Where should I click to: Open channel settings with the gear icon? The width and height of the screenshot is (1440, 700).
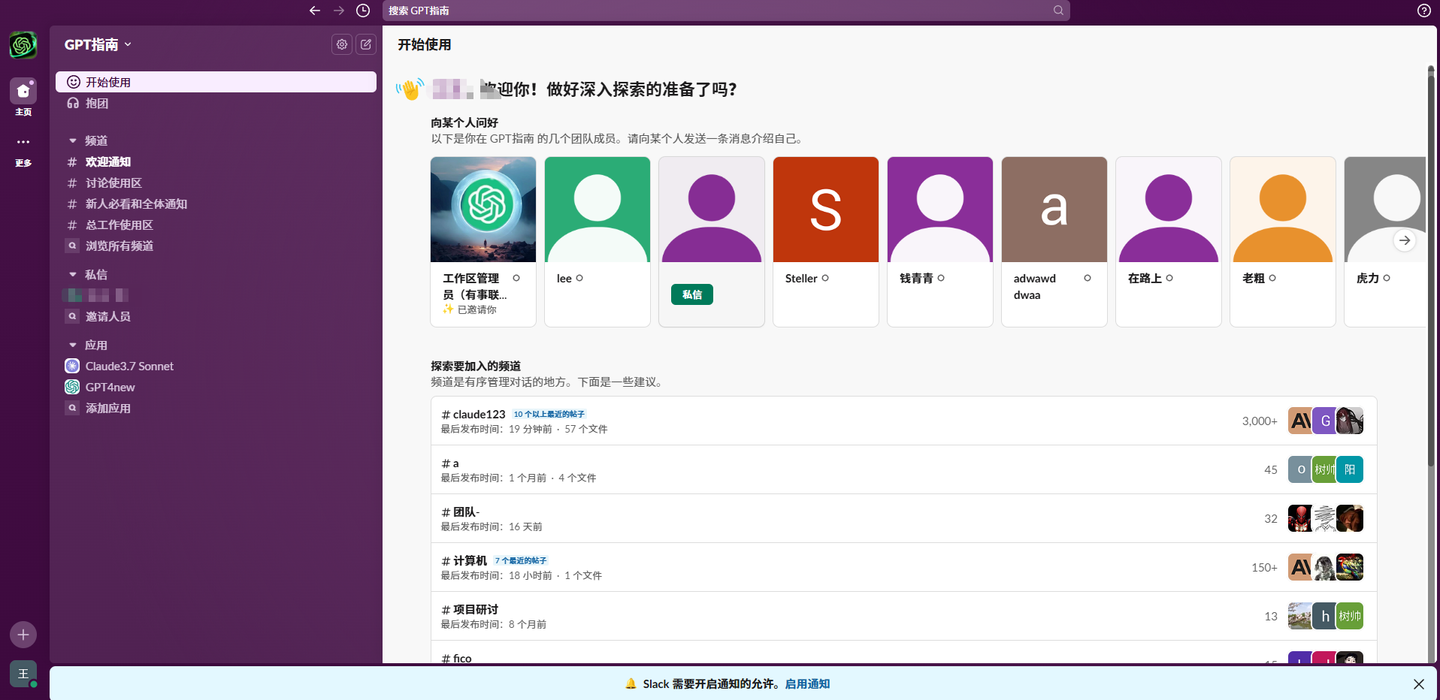coord(341,44)
